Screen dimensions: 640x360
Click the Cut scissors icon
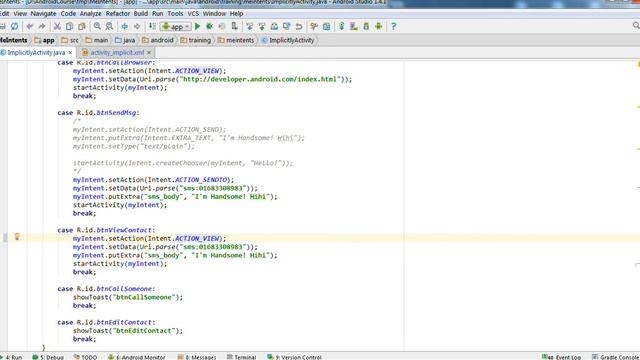57,27
